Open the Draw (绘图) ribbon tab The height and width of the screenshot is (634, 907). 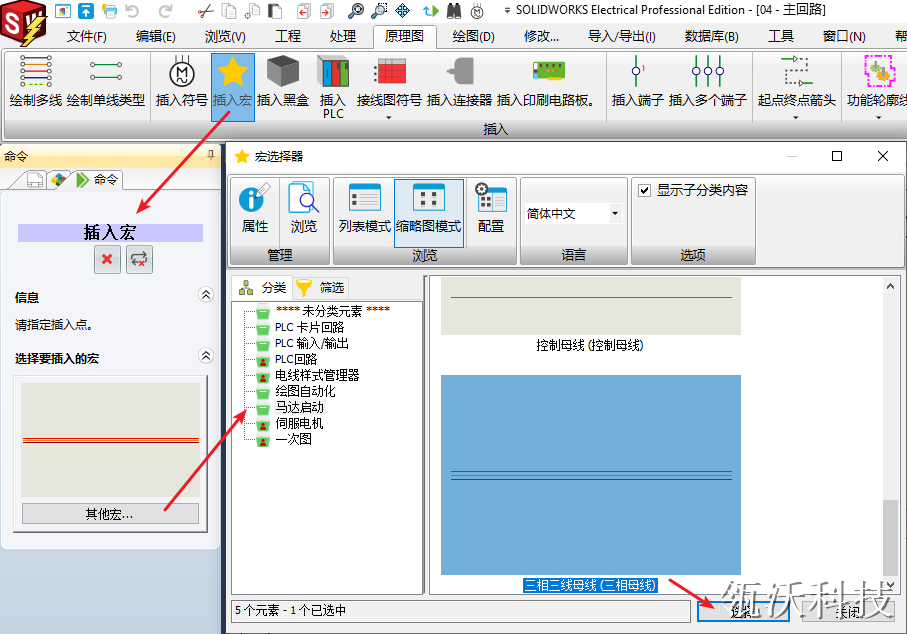473,37
